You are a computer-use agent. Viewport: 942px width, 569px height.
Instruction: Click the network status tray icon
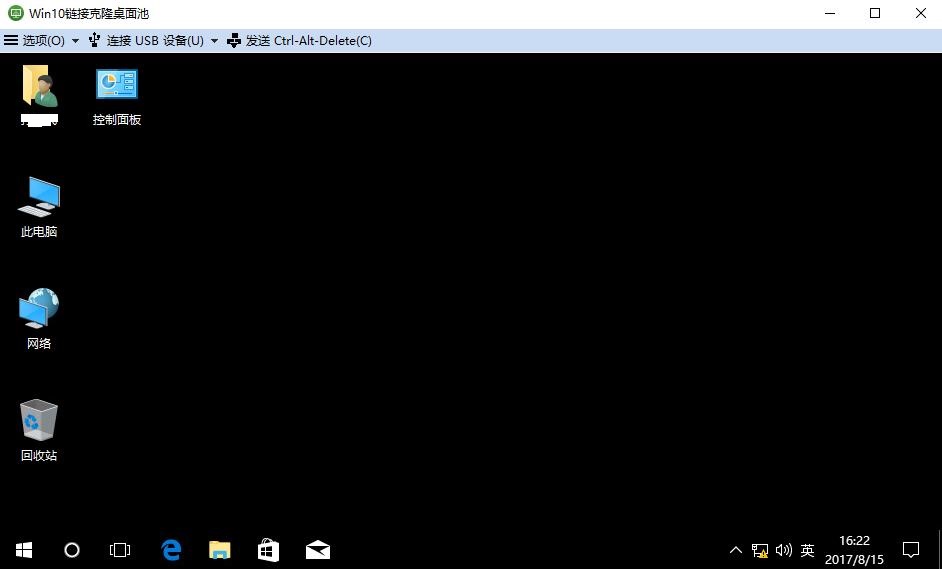coord(760,550)
